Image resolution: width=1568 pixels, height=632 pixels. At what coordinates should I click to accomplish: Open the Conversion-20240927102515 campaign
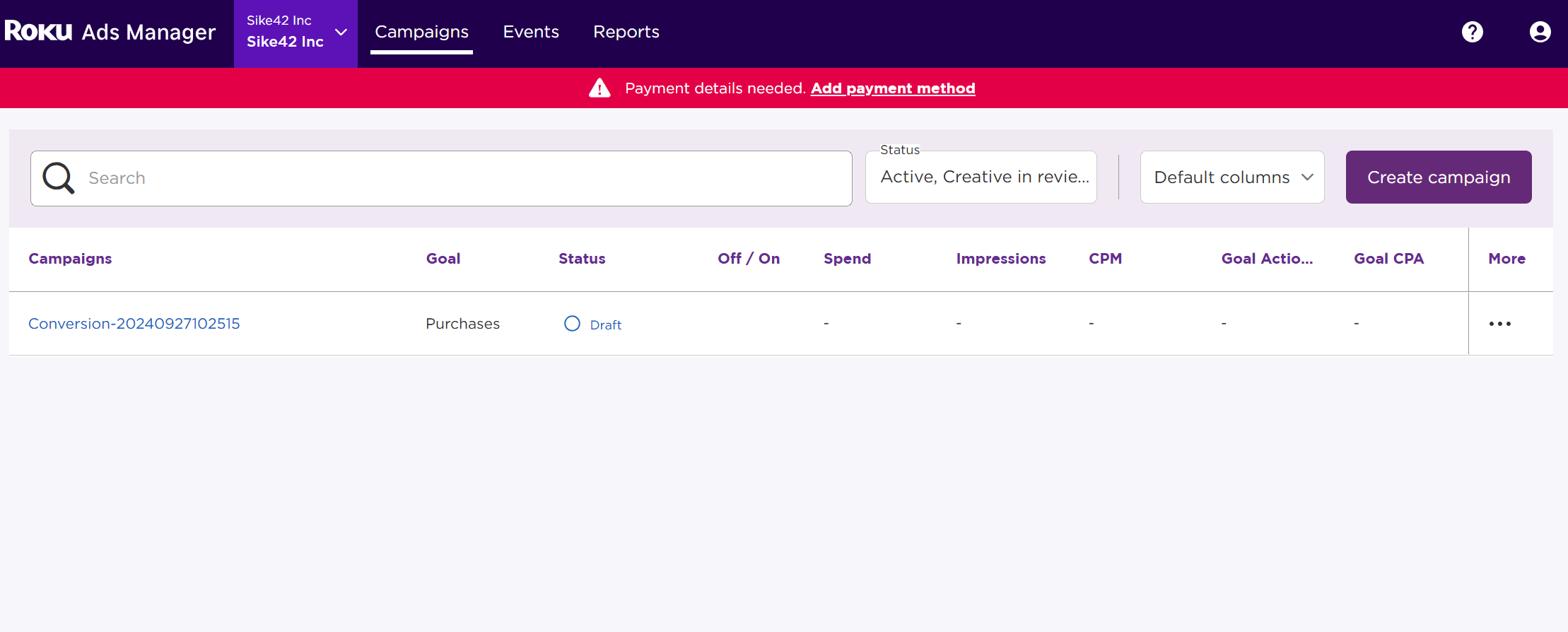[x=134, y=324]
